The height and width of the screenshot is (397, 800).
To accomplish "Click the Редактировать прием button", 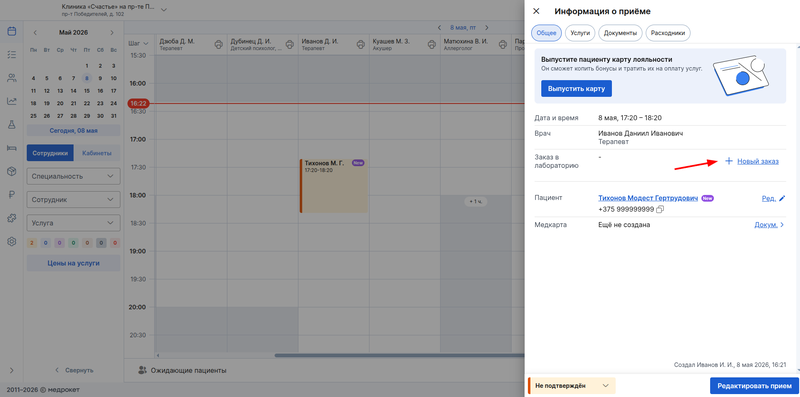I will coord(754,386).
